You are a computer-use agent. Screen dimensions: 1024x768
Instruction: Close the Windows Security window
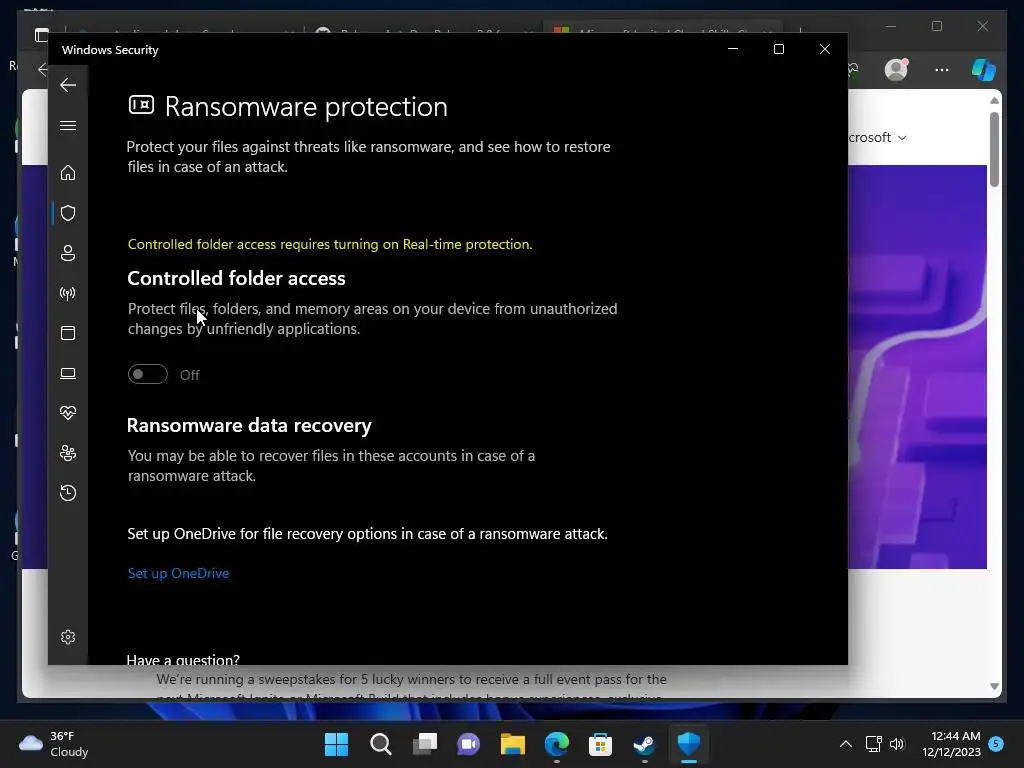pyautogui.click(x=825, y=49)
